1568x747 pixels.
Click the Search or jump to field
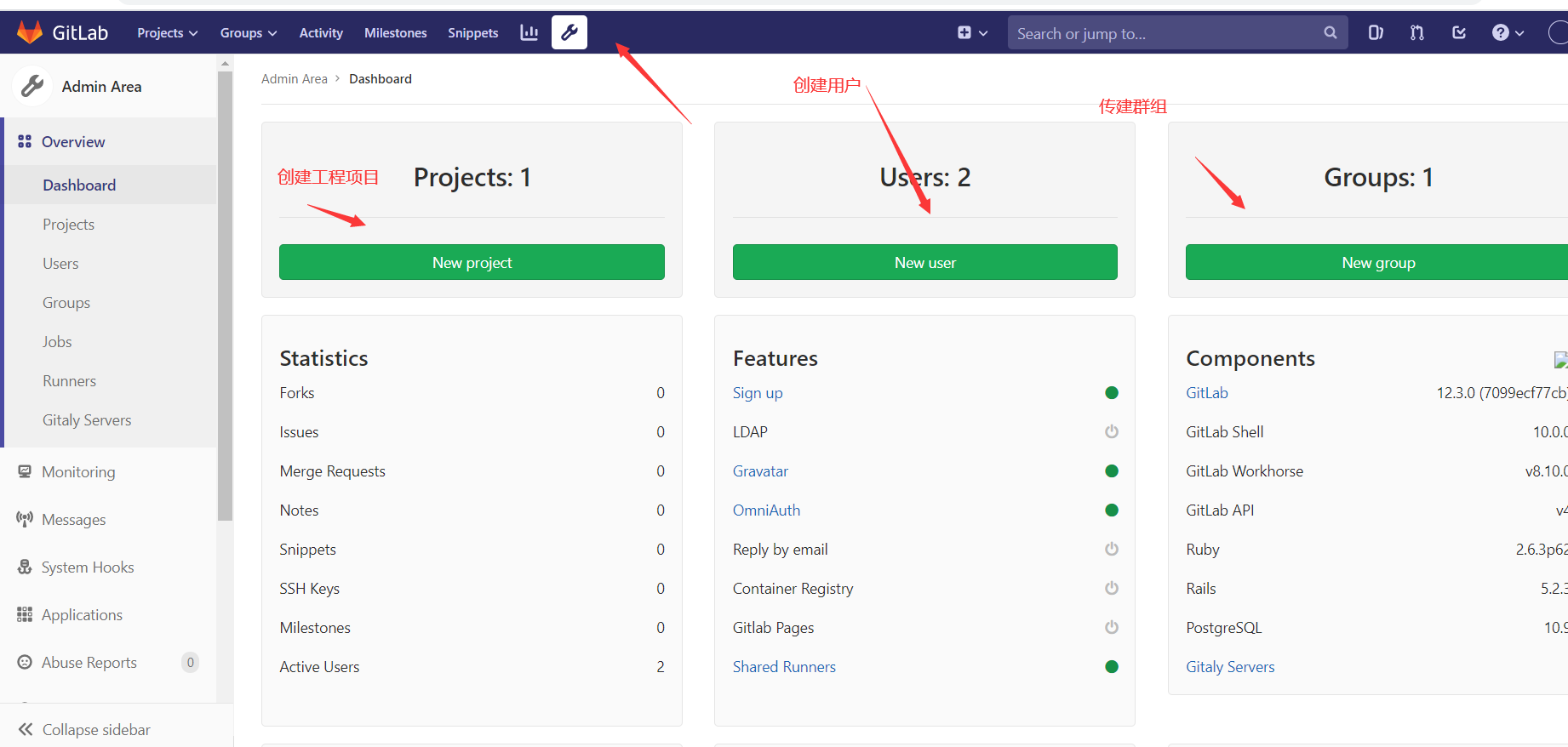[1178, 32]
